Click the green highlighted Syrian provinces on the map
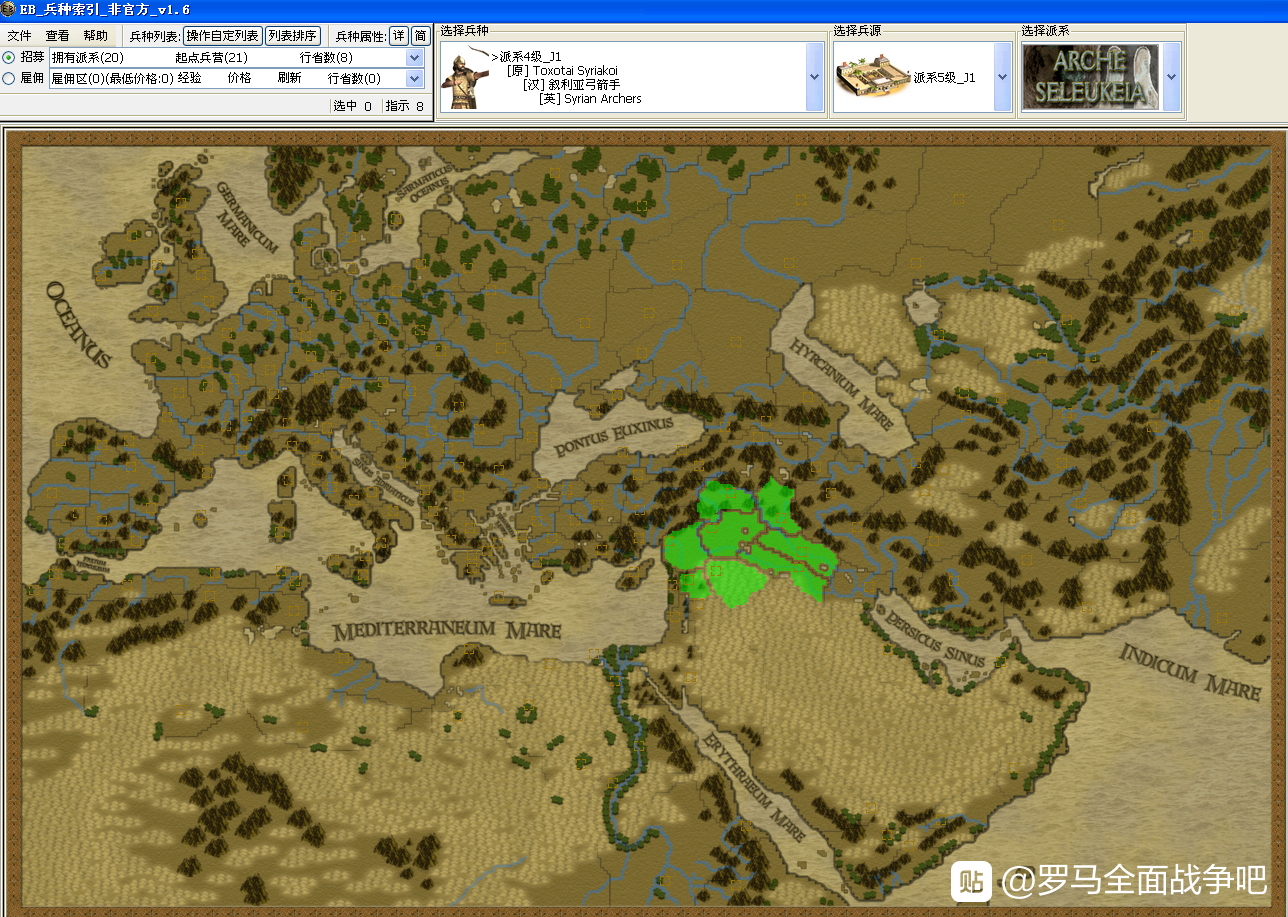 (x=748, y=542)
